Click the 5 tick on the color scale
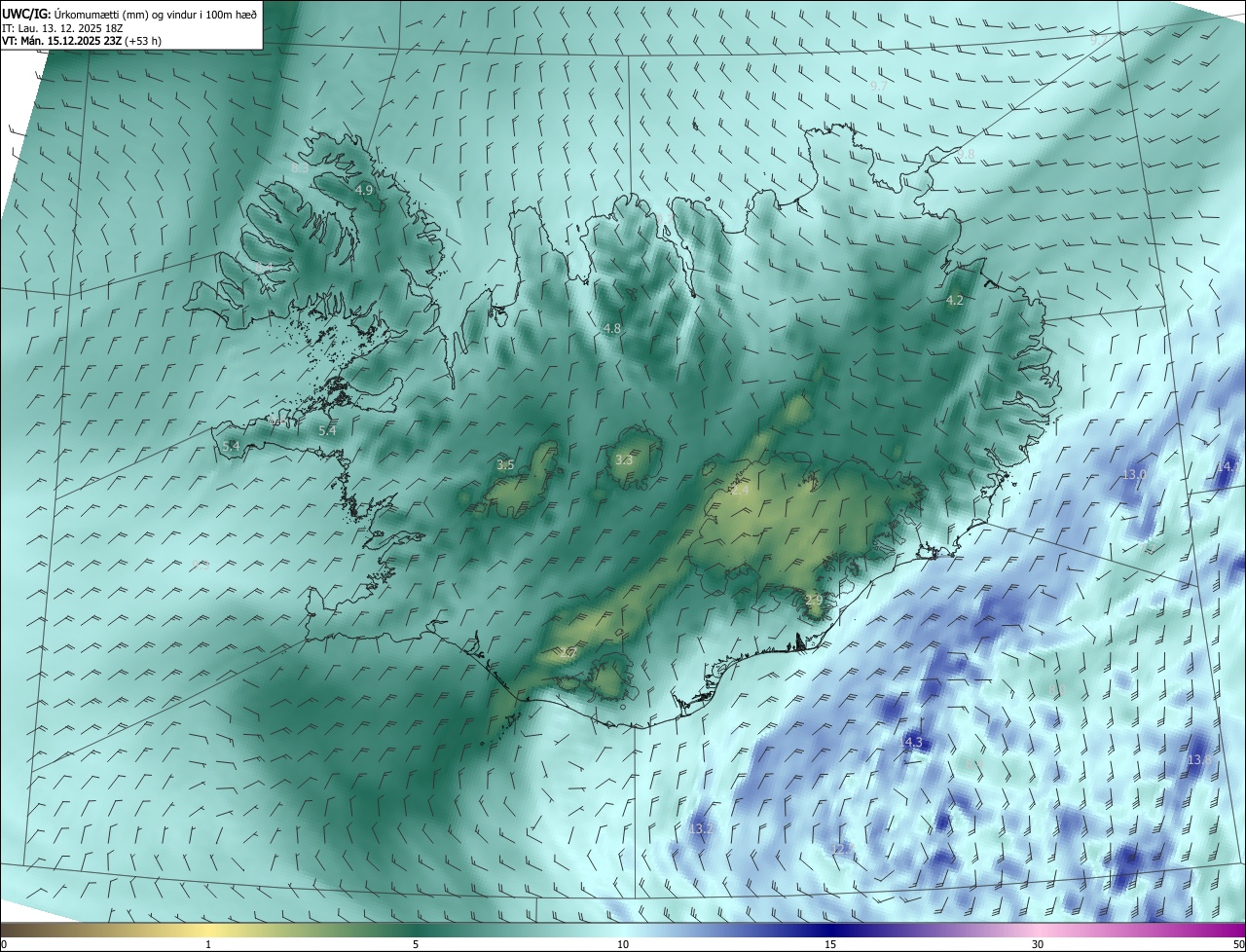Viewport: 1246px width, 952px height. (416, 944)
